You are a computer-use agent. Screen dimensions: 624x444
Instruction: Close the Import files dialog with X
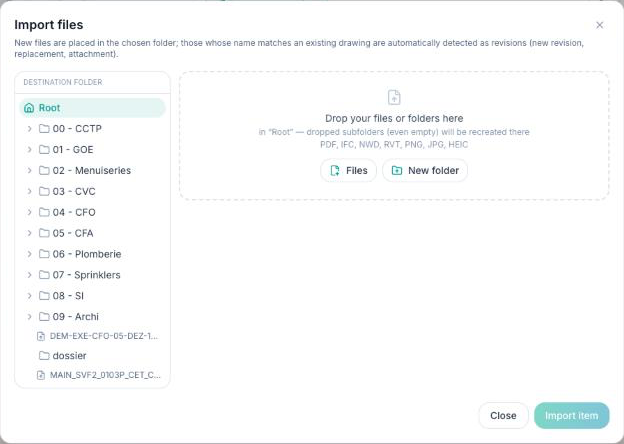(600, 25)
